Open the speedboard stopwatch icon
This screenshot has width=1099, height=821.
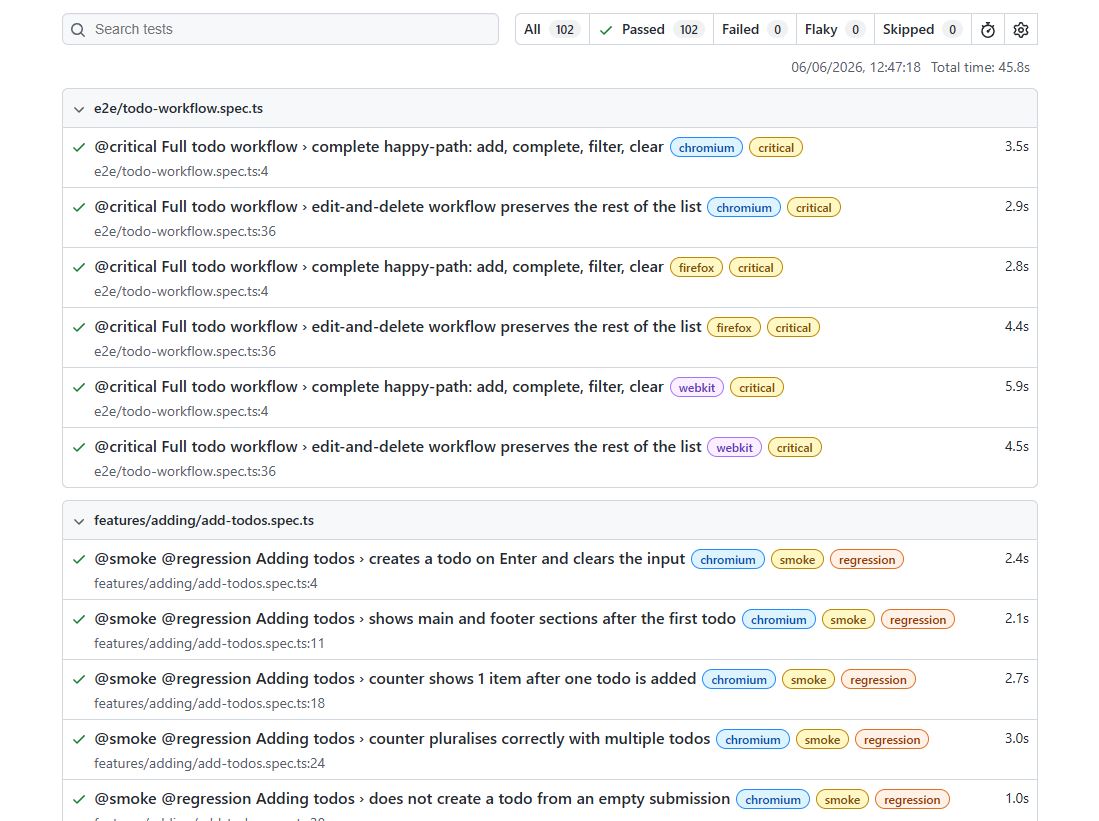coord(988,29)
